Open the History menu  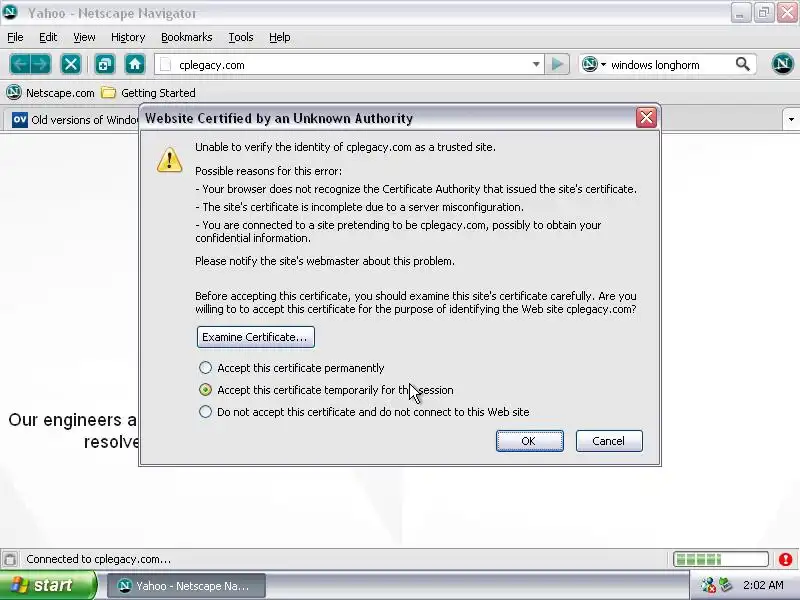128,37
